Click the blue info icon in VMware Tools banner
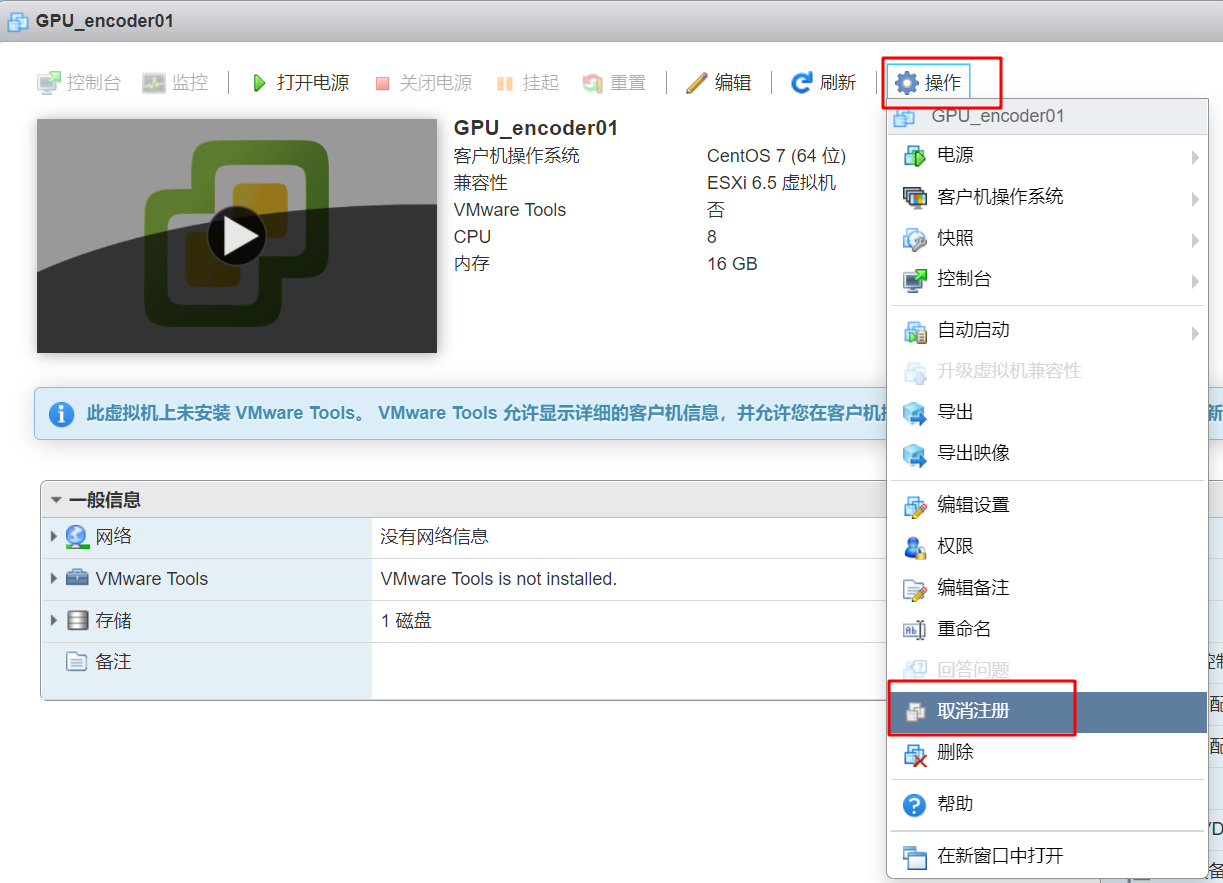The image size is (1223, 883). click(62, 414)
